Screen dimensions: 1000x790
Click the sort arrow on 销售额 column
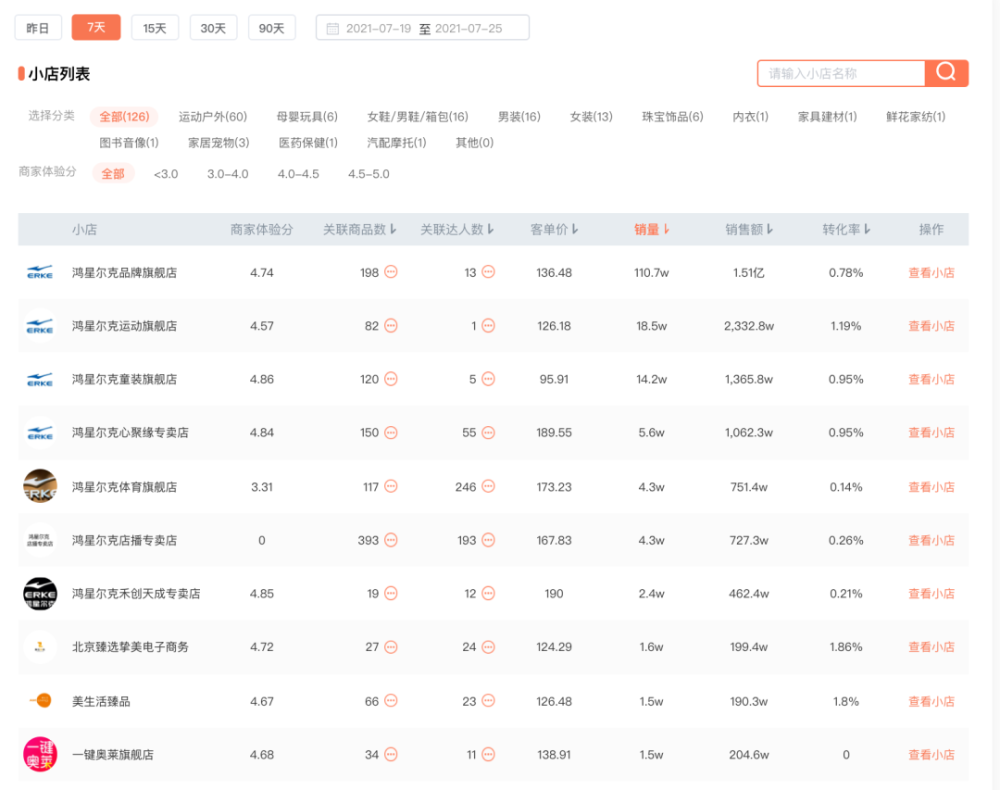(x=771, y=229)
